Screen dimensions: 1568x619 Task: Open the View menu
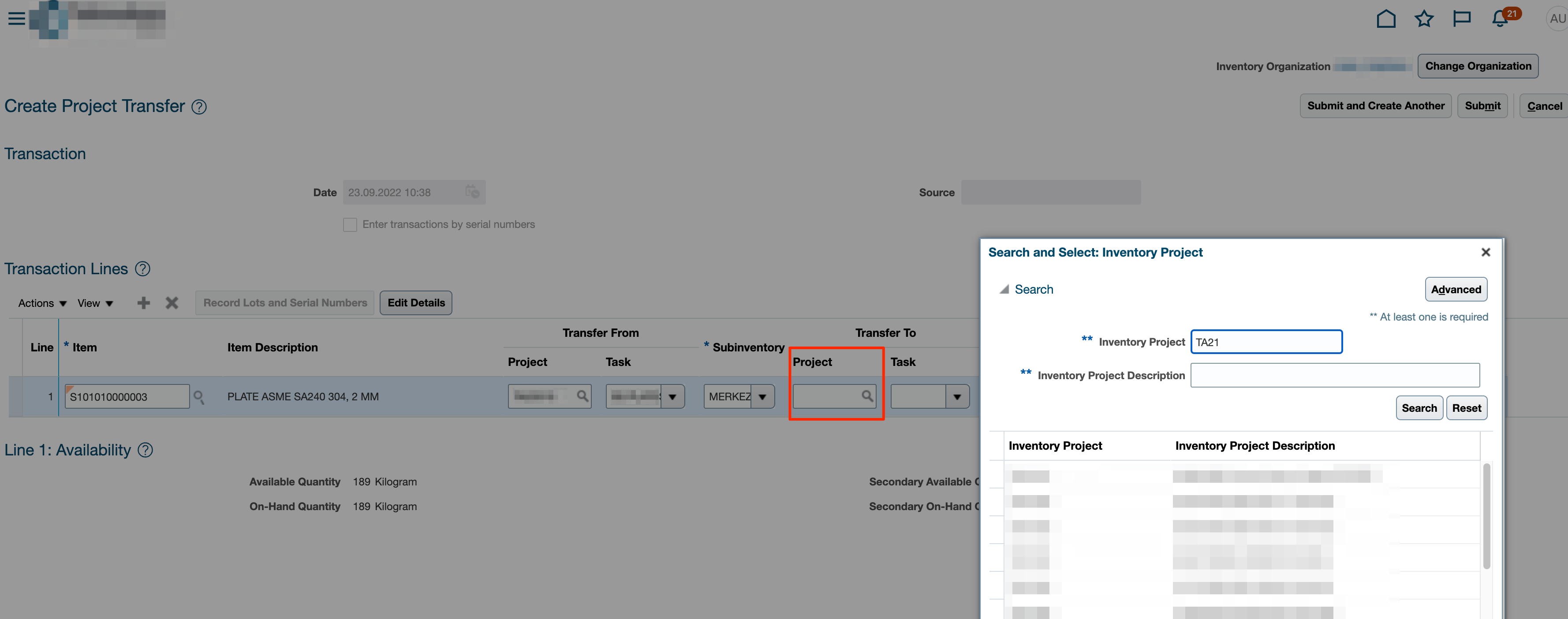point(95,302)
